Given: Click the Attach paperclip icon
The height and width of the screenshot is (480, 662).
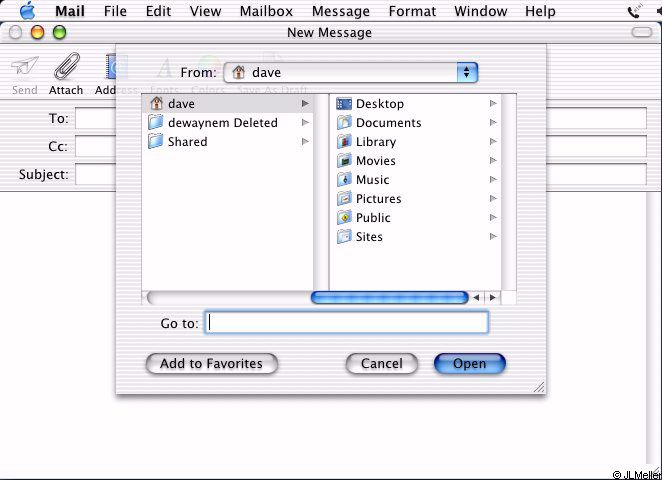Looking at the screenshot, I should 67,66.
